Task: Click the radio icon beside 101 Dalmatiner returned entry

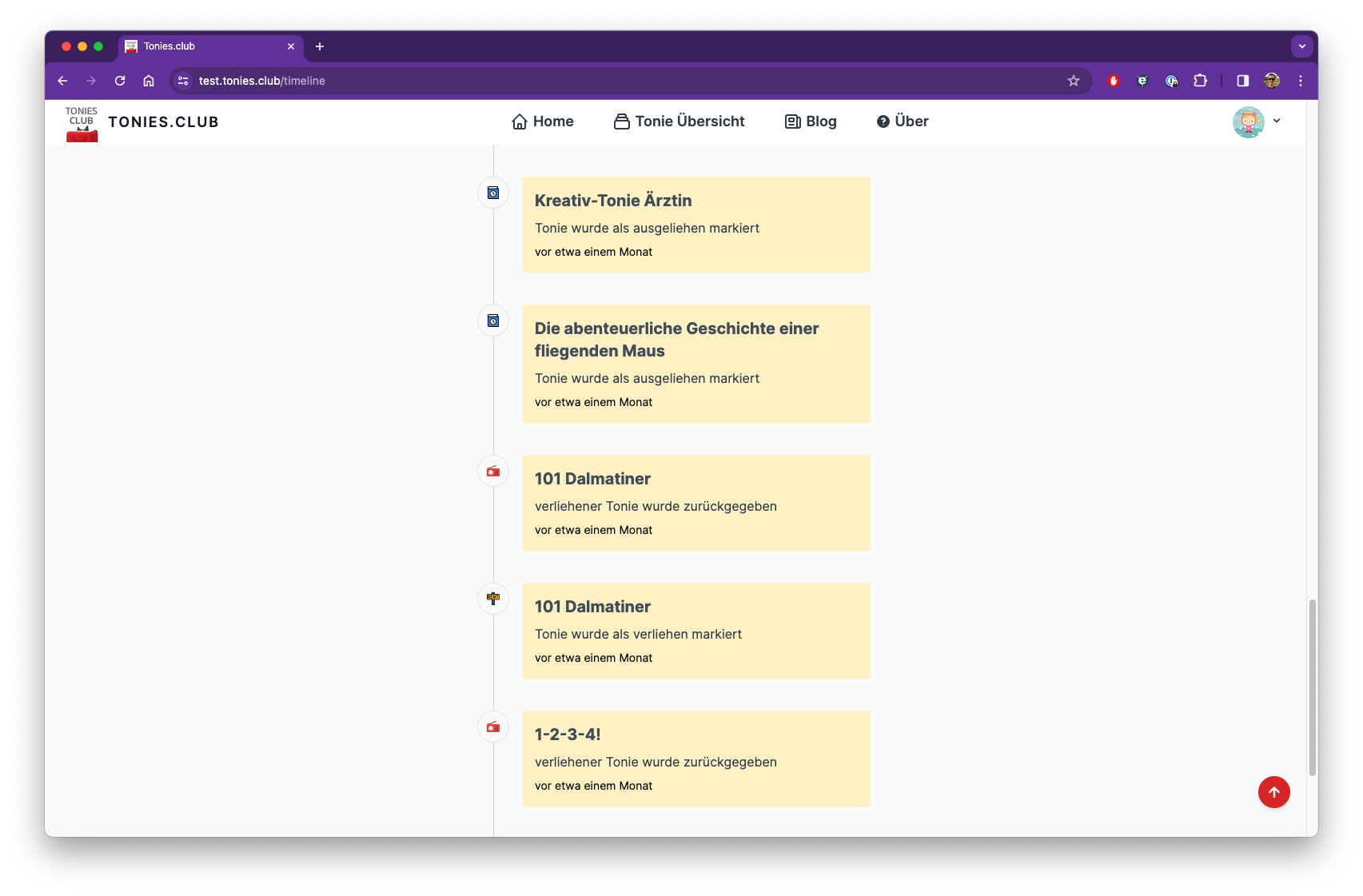Action: (493, 471)
